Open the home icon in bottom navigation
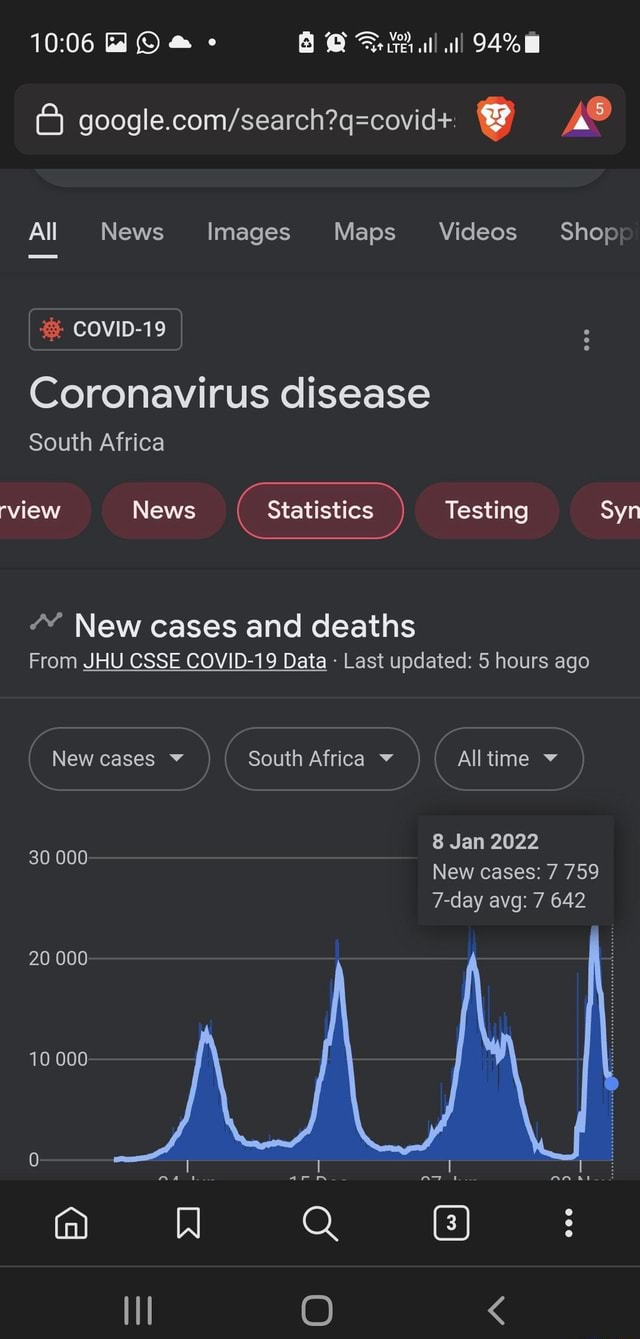The height and width of the screenshot is (1339, 640). tap(70, 1222)
